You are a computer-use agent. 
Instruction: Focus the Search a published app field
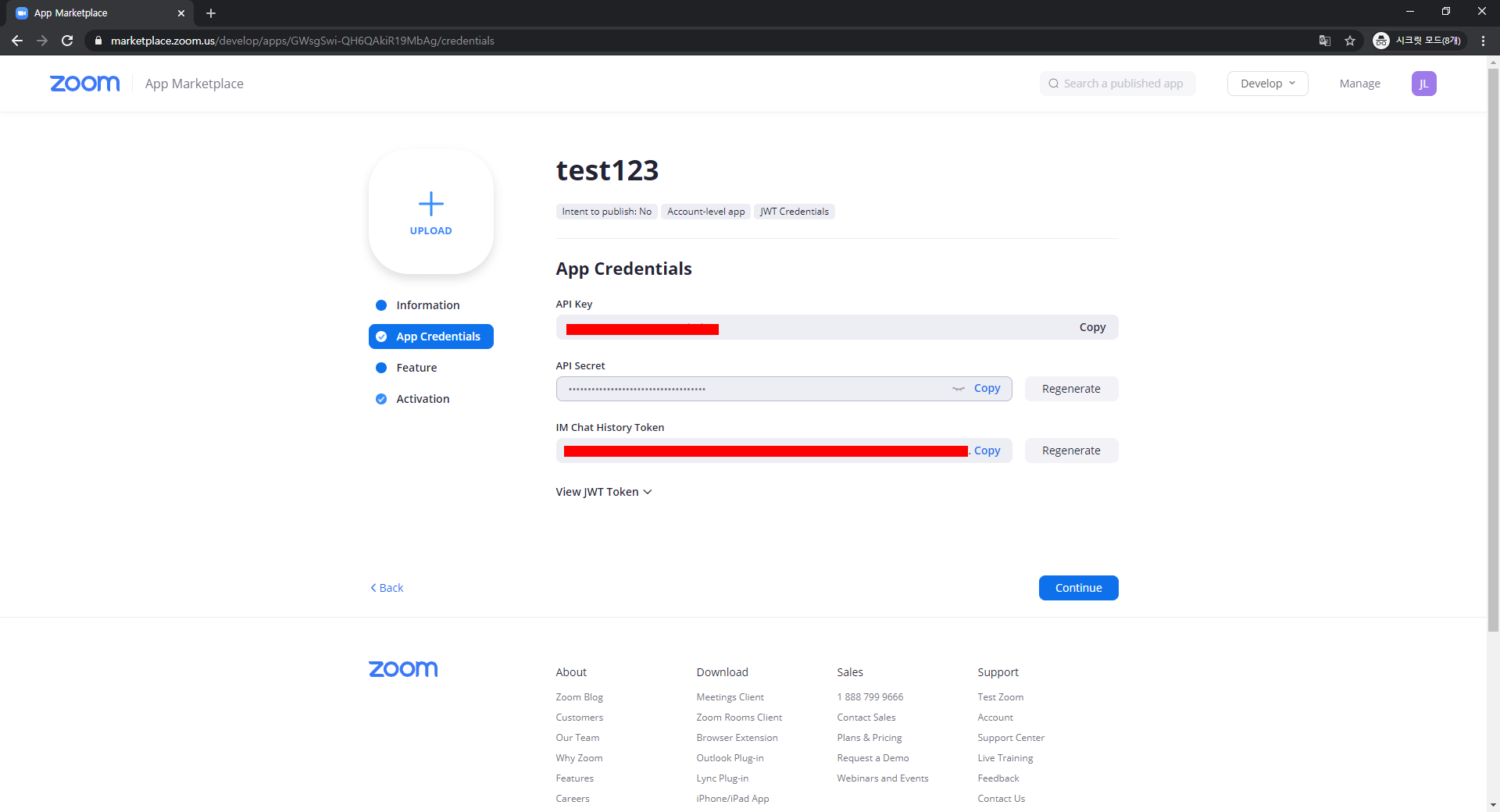[1117, 84]
